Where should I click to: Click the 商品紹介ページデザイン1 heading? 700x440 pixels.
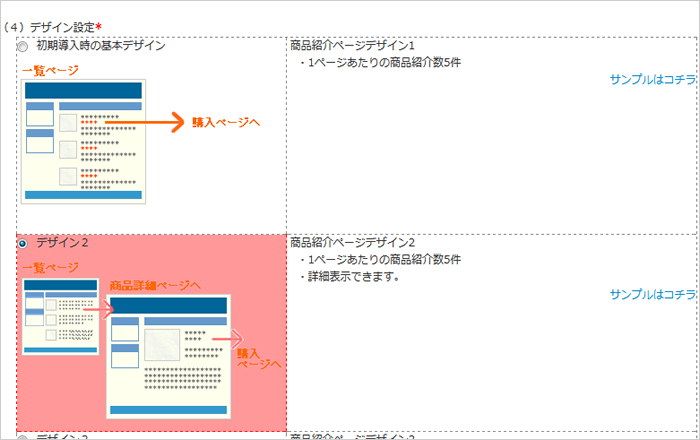pyautogui.click(x=352, y=46)
